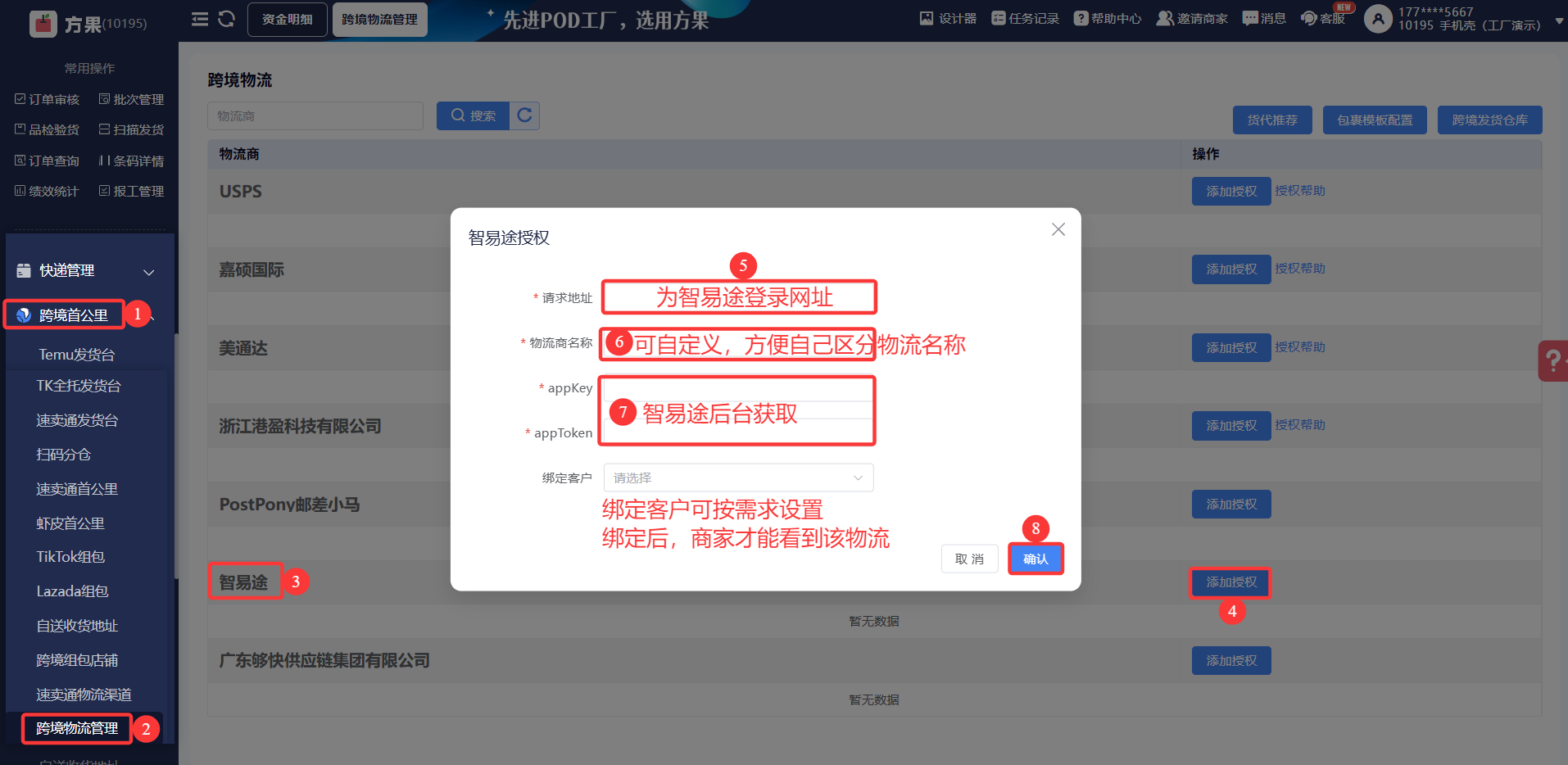Collapse the sidebar with the hamburger icon
The width and height of the screenshot is (1568, 765).
click(x=200, y=19)
